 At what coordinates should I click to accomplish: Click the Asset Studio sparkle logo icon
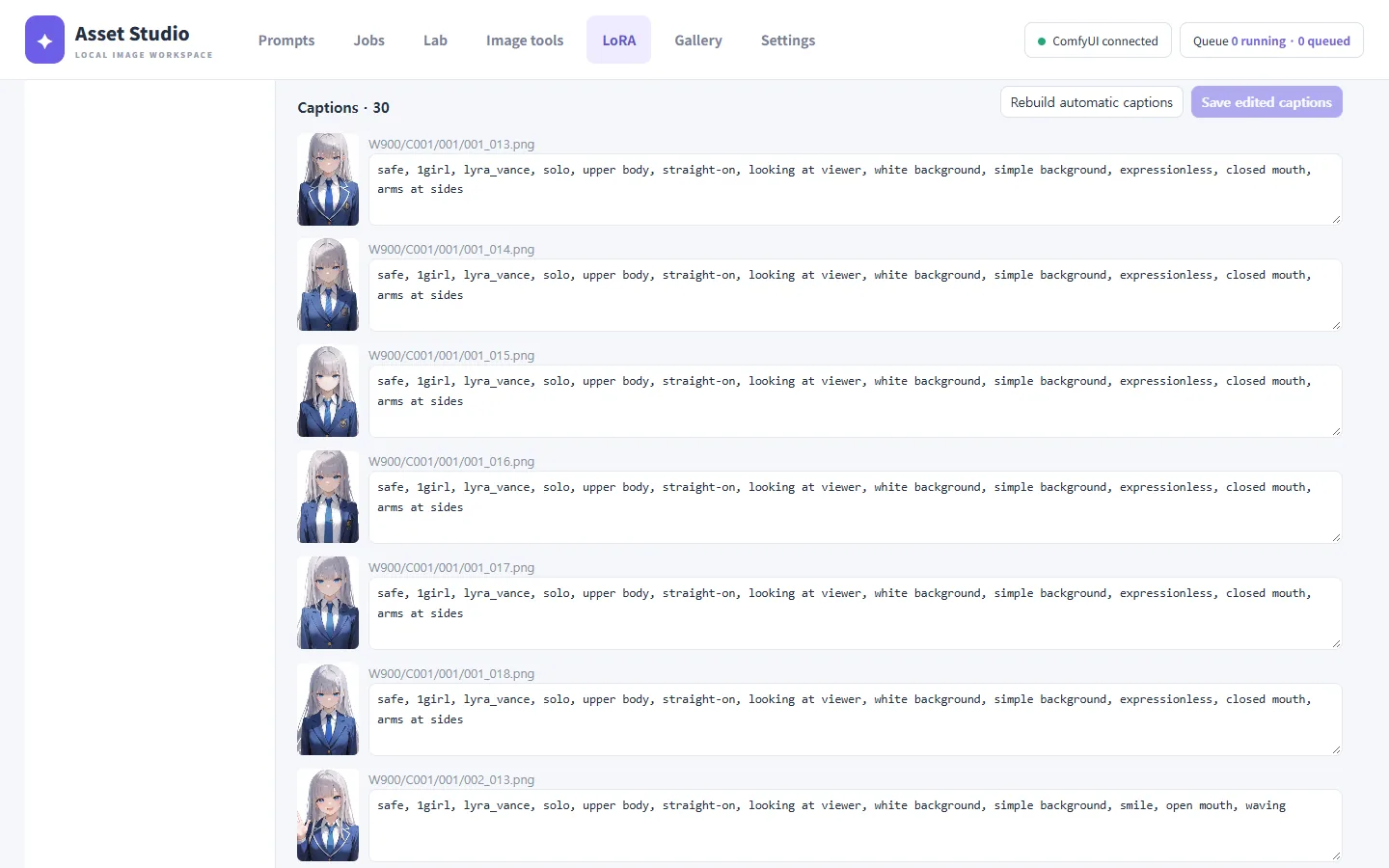(x=44, y=40)
